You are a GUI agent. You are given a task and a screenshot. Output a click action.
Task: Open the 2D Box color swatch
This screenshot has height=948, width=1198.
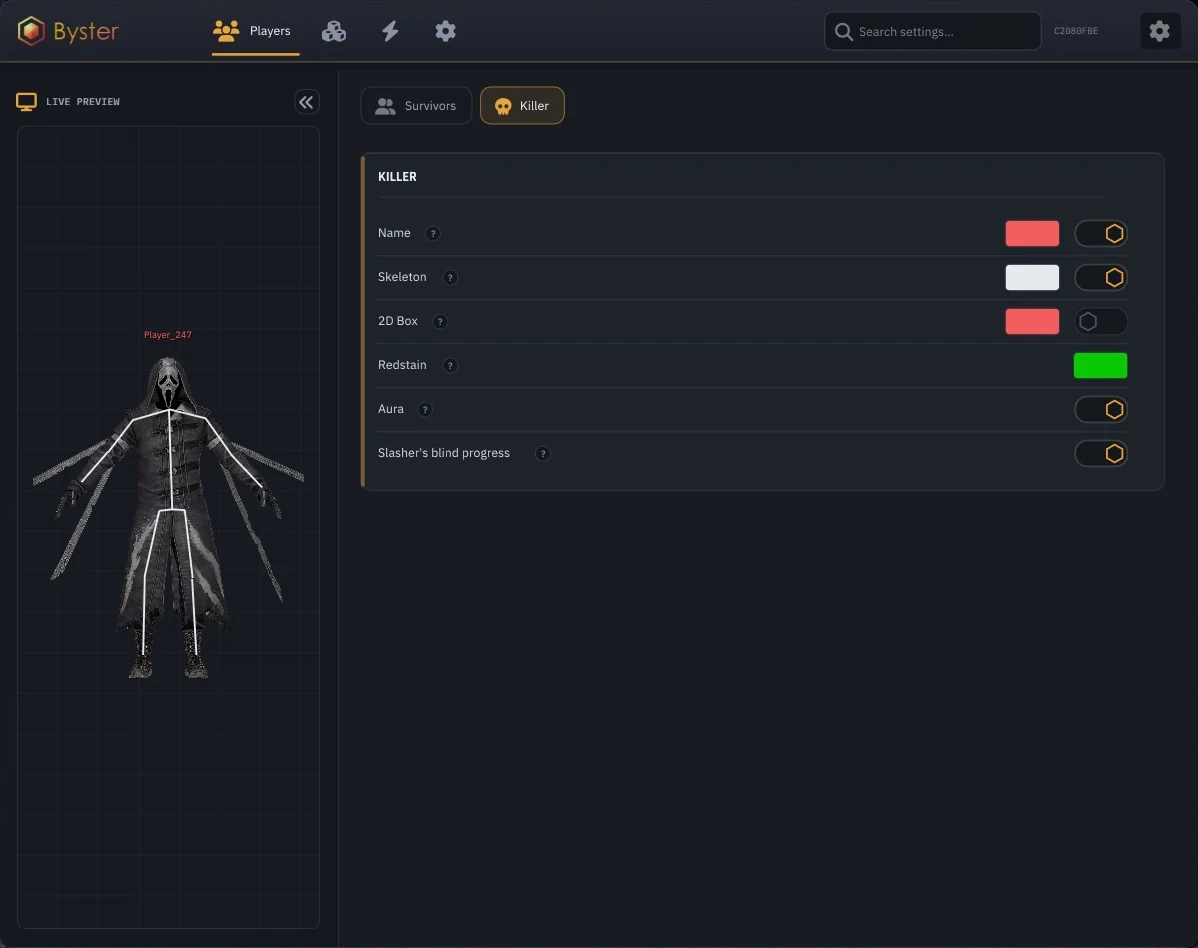pos(1032,322)
